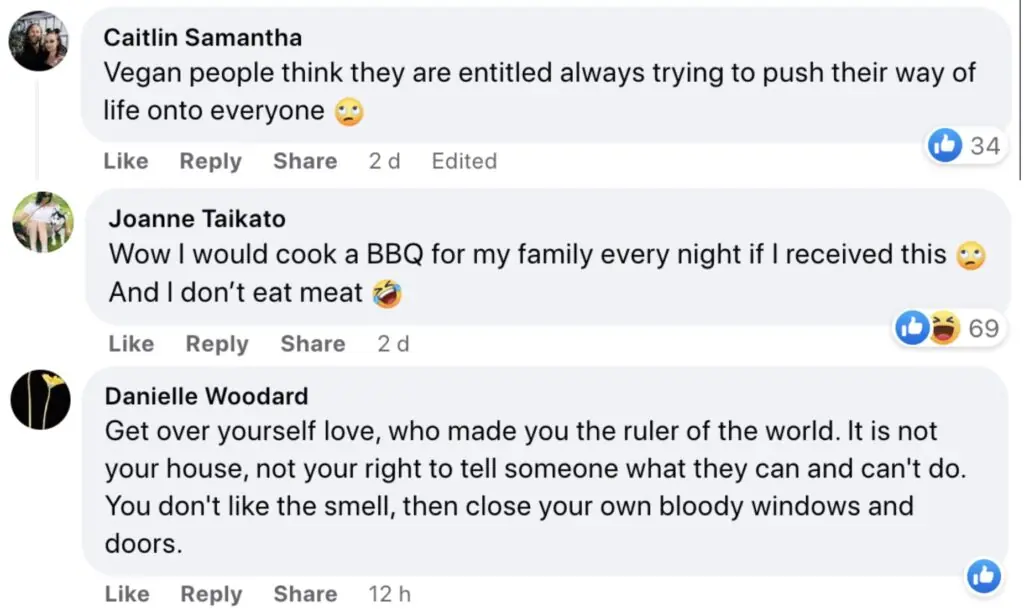Like Caitlin Samantha's comment

pyautogui.click(x=126, y=161)
